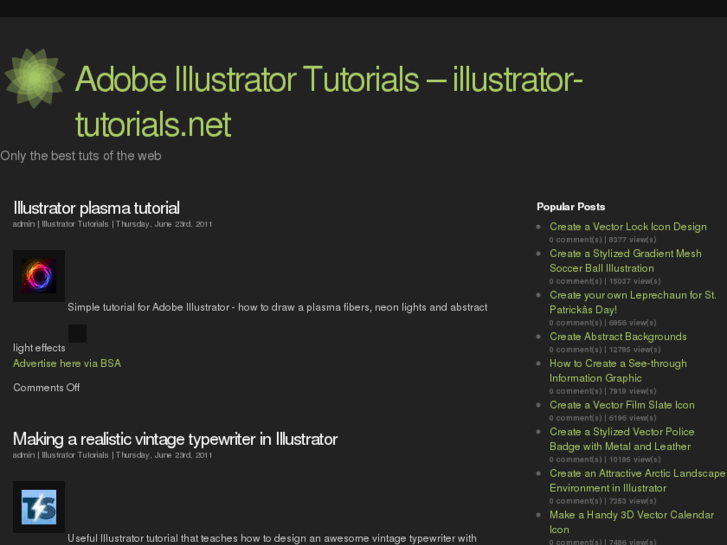Click the 8377 view(s) stat text
Image resolution: width=727 pixels, height=545 pixels.
coord(632,240)
